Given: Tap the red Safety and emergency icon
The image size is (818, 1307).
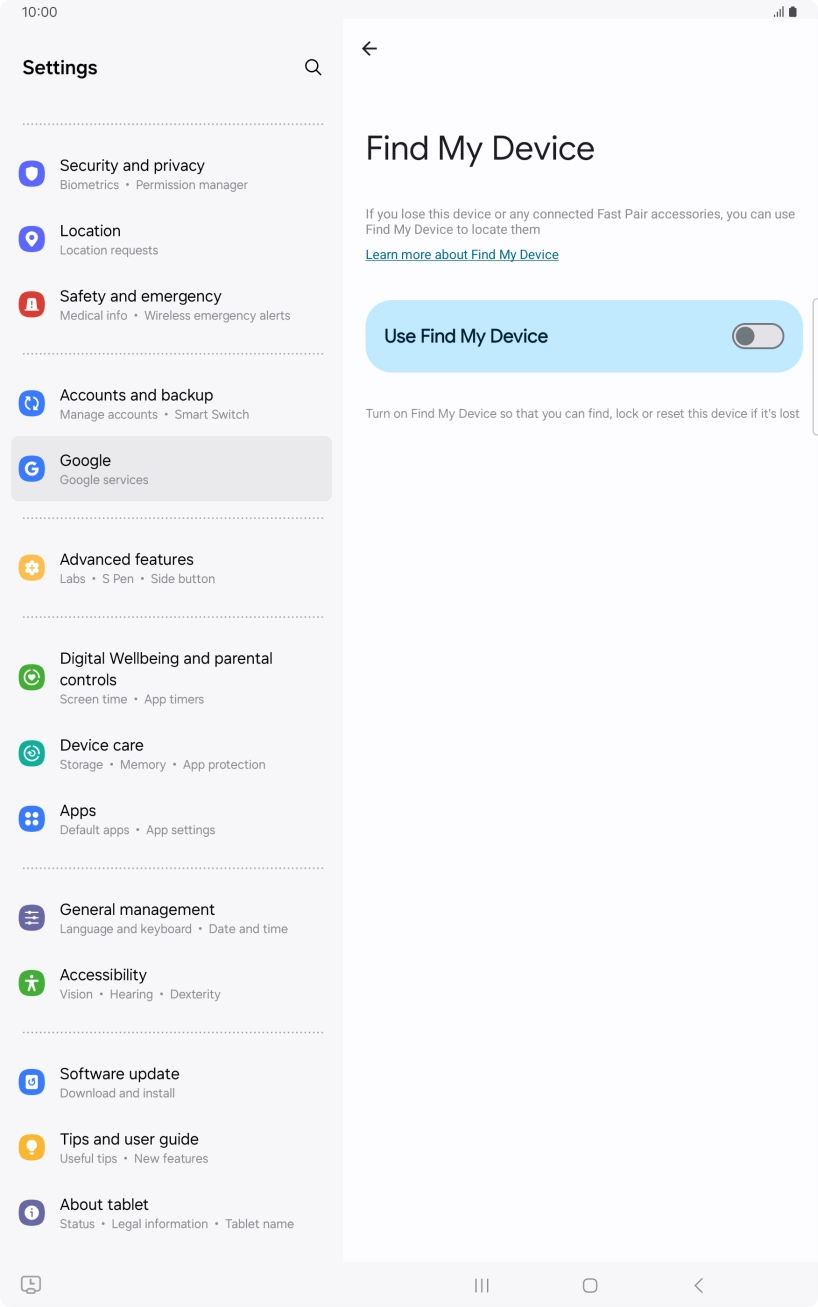Looking at the screenshot, I should pyautogui.click(x=32, y=305).
